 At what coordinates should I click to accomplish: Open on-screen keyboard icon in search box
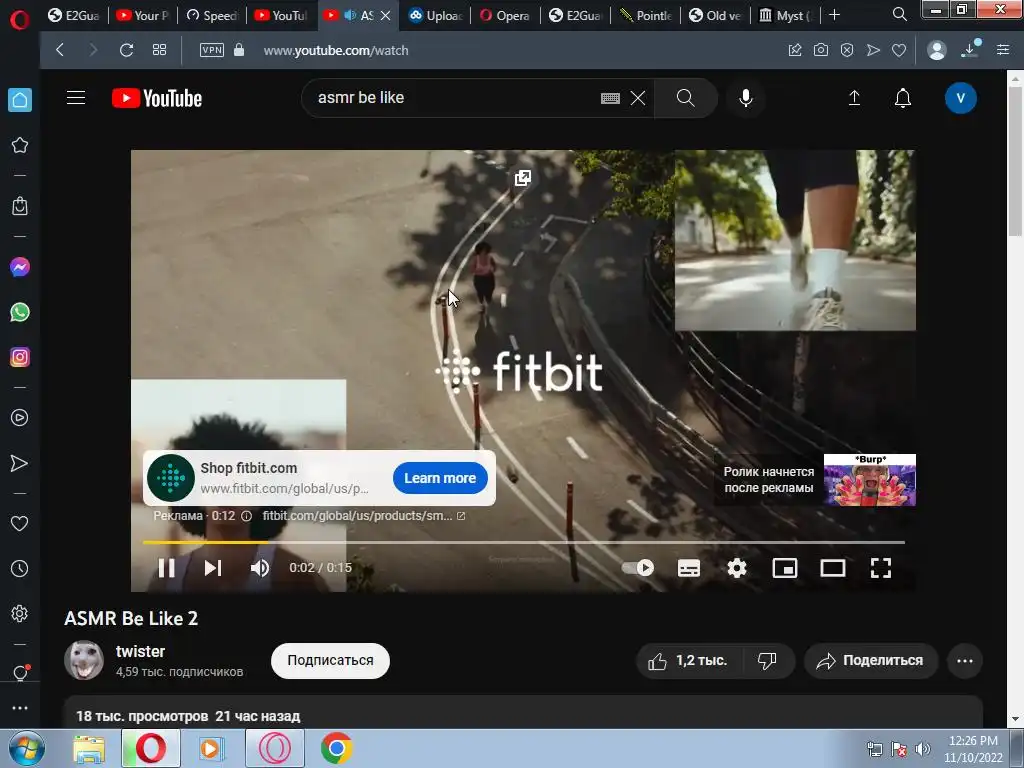[610, 98]
